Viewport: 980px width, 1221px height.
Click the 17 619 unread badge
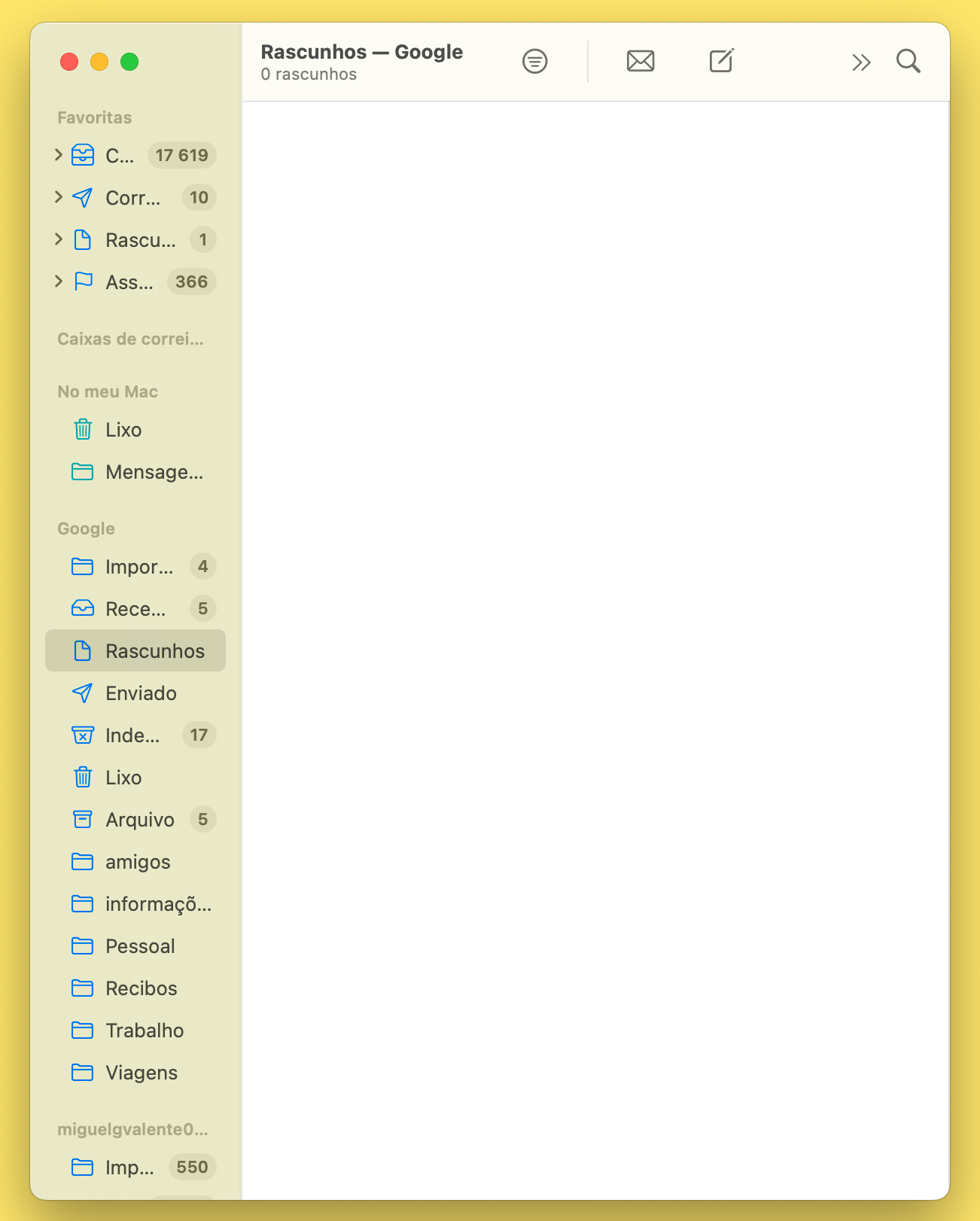click(x=182, y=155)
